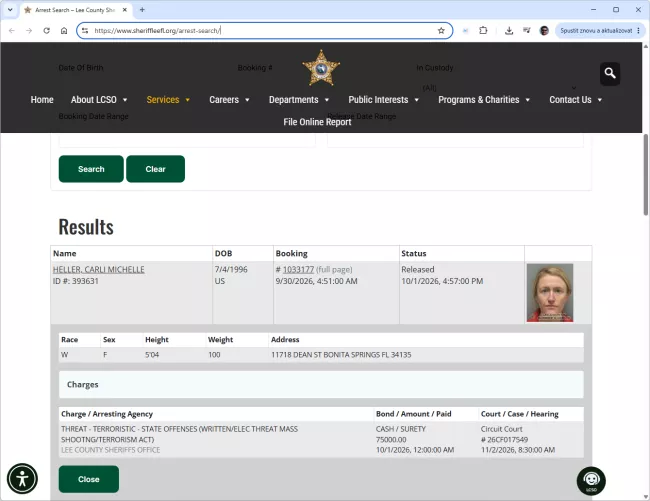Open File Online Report link
Screen dimensions: 650x501
tap(317, 122)
